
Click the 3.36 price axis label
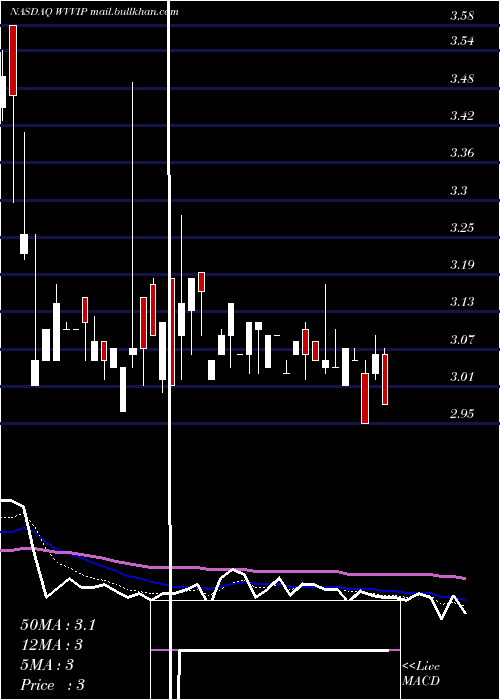(462, 153)
